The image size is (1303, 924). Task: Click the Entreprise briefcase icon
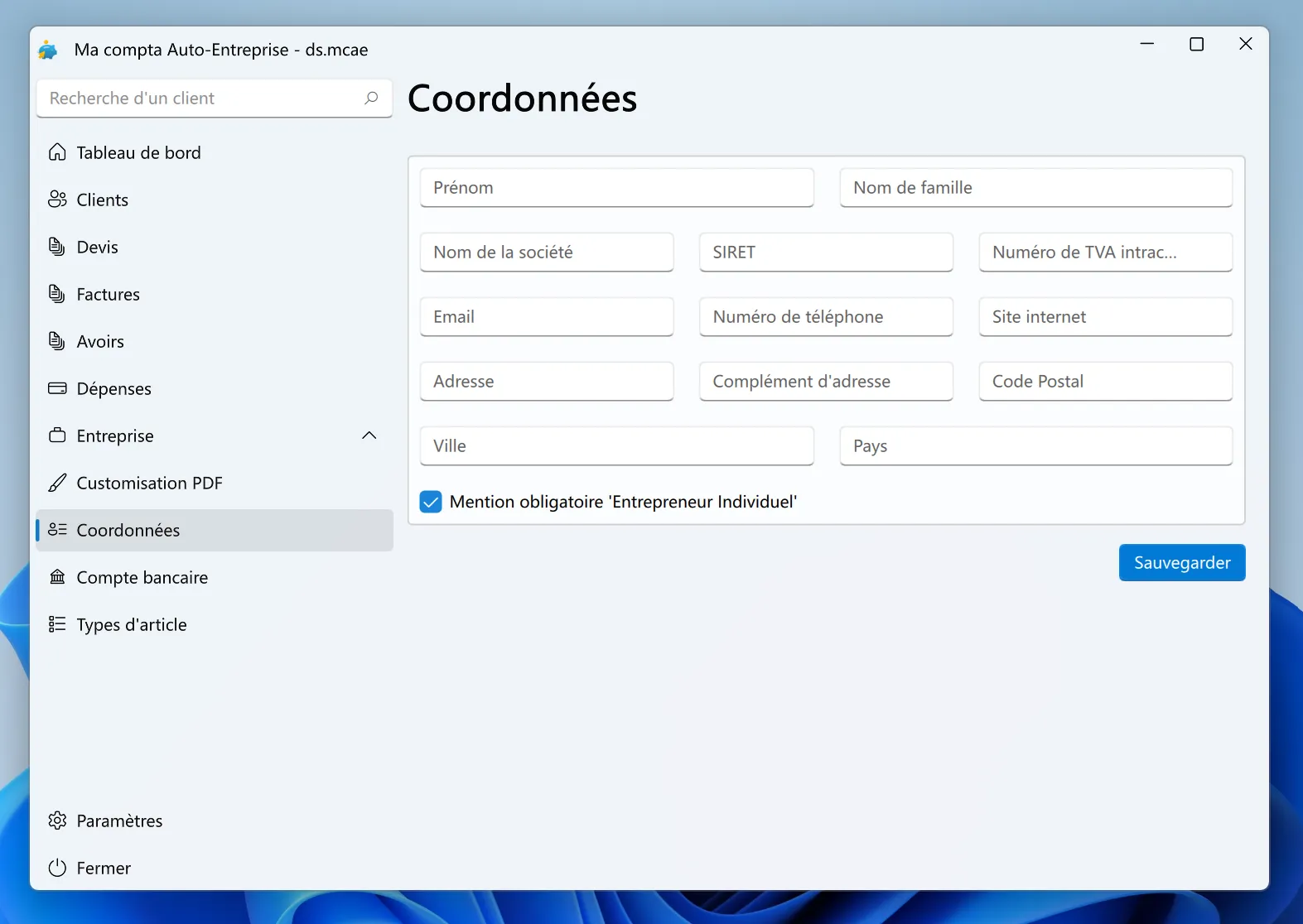click(x=57, y=436)
